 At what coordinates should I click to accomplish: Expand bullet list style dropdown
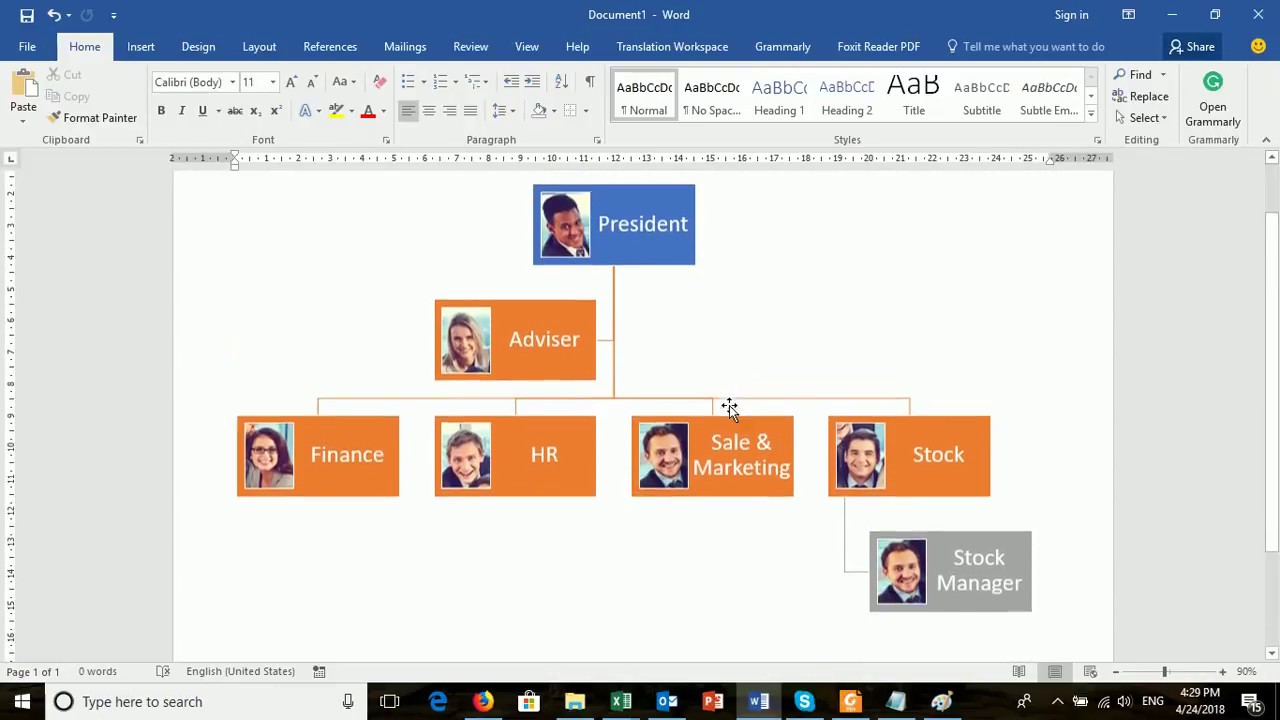[x=424, y=82]
